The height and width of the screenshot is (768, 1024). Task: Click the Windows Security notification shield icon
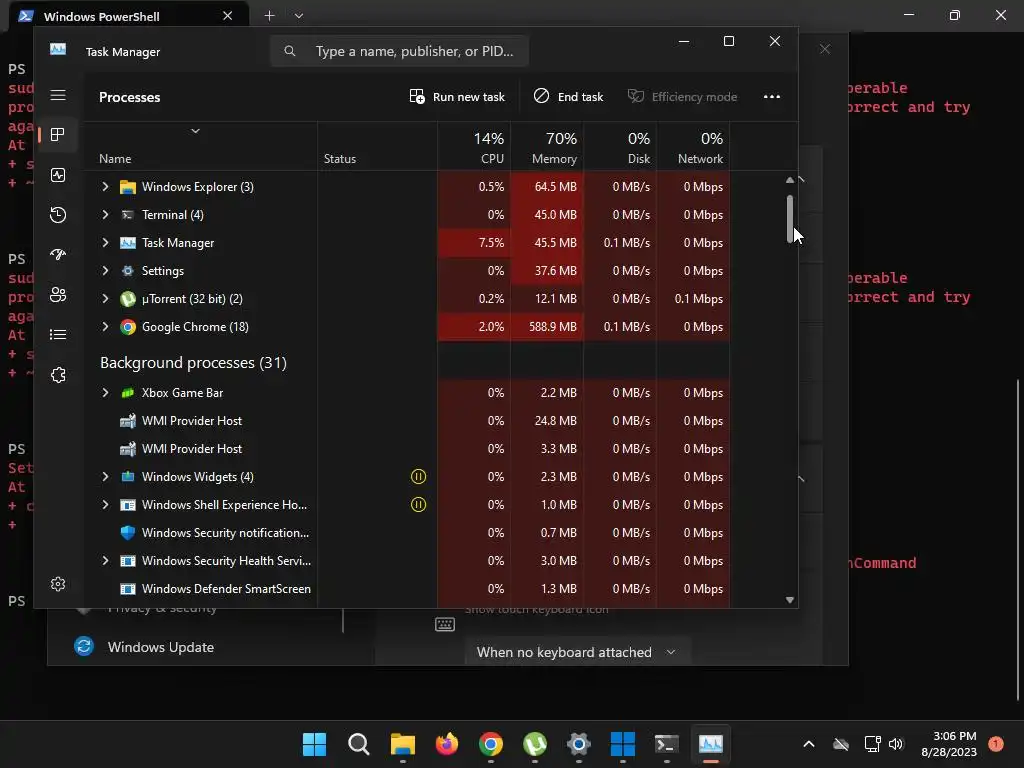pyautogui.click(x=128, y=533)
